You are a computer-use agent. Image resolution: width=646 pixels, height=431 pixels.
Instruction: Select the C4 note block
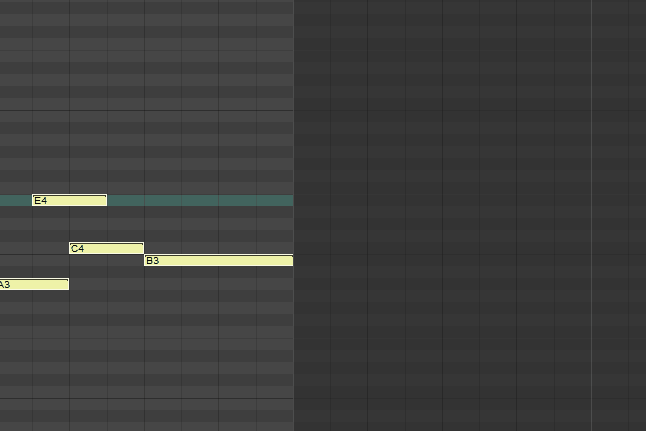(x=106, y=248)
